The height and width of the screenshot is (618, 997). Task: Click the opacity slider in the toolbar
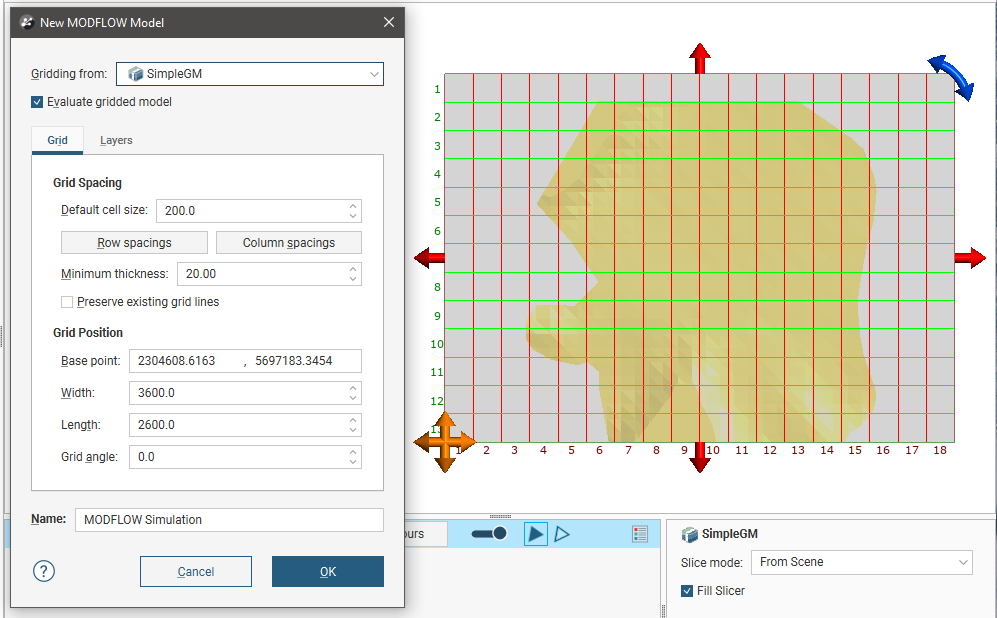[489, 534]
